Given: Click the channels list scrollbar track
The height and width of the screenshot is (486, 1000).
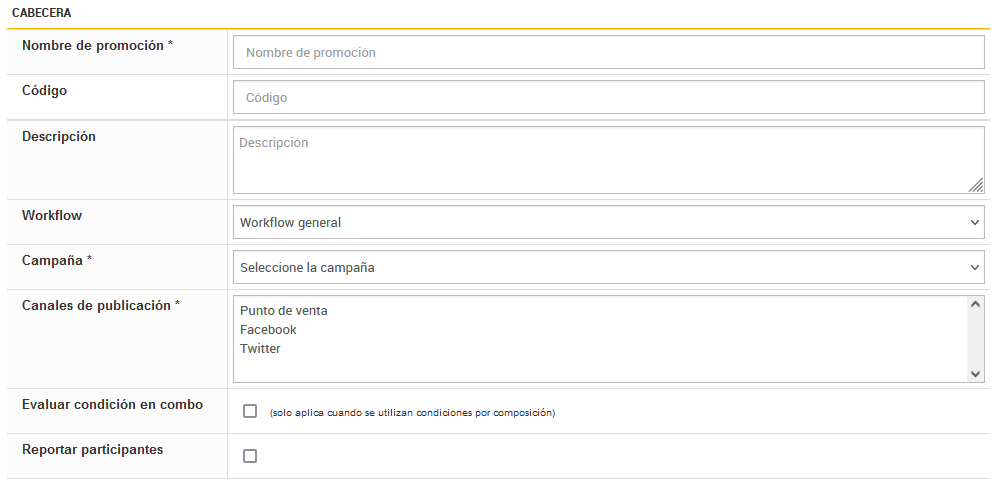Looking at the screenshot, I should pos(976,340).
